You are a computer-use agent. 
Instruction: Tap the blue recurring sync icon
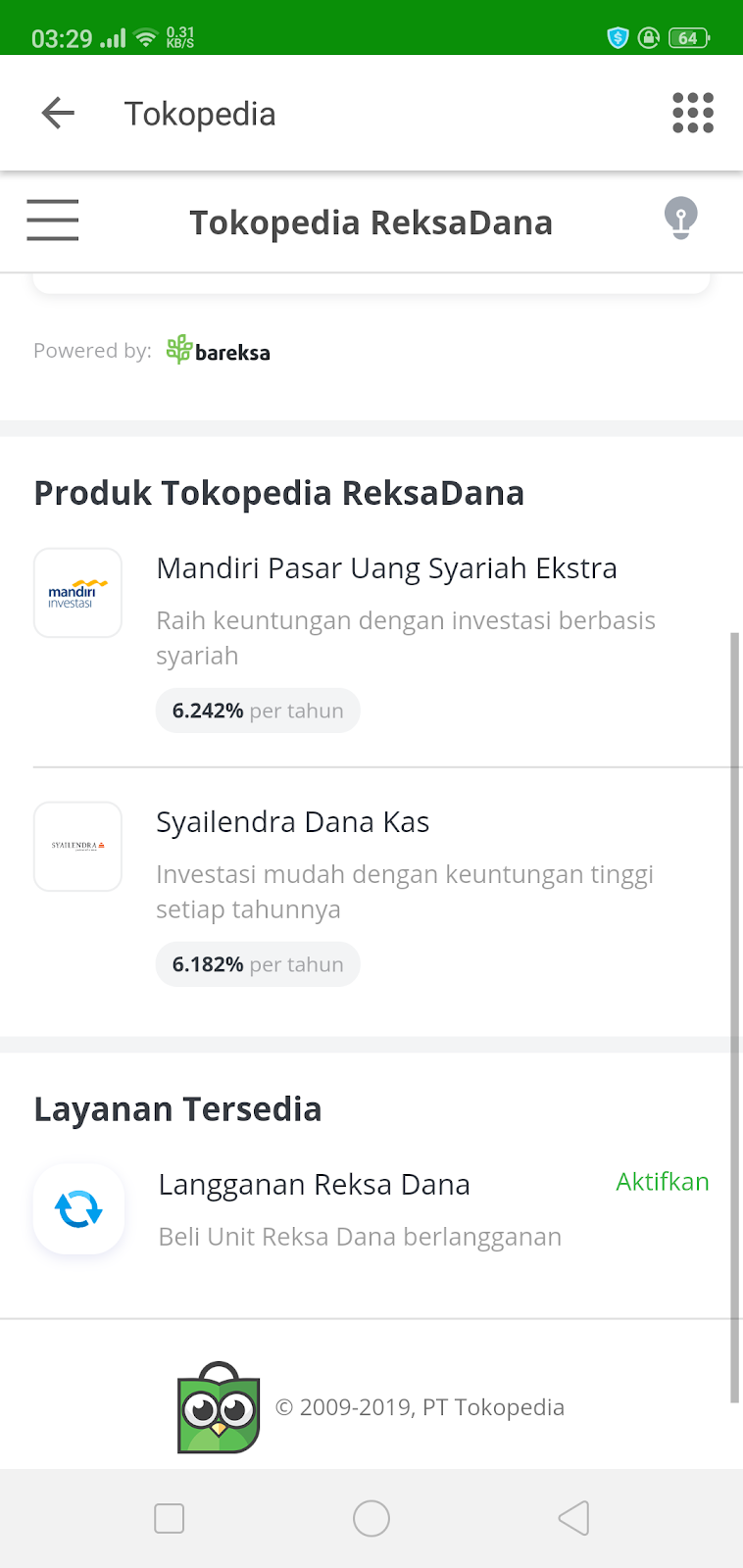[78, 1209]
